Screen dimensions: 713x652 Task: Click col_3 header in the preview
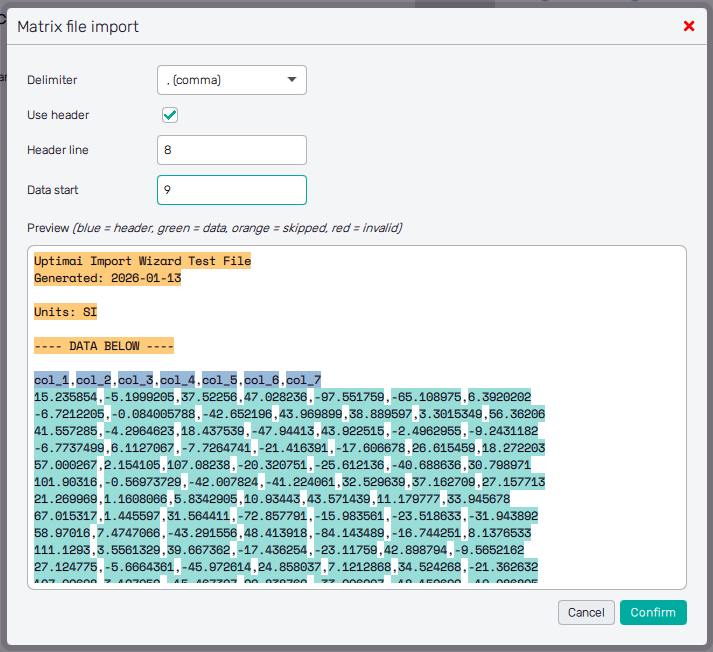[135, 380]
